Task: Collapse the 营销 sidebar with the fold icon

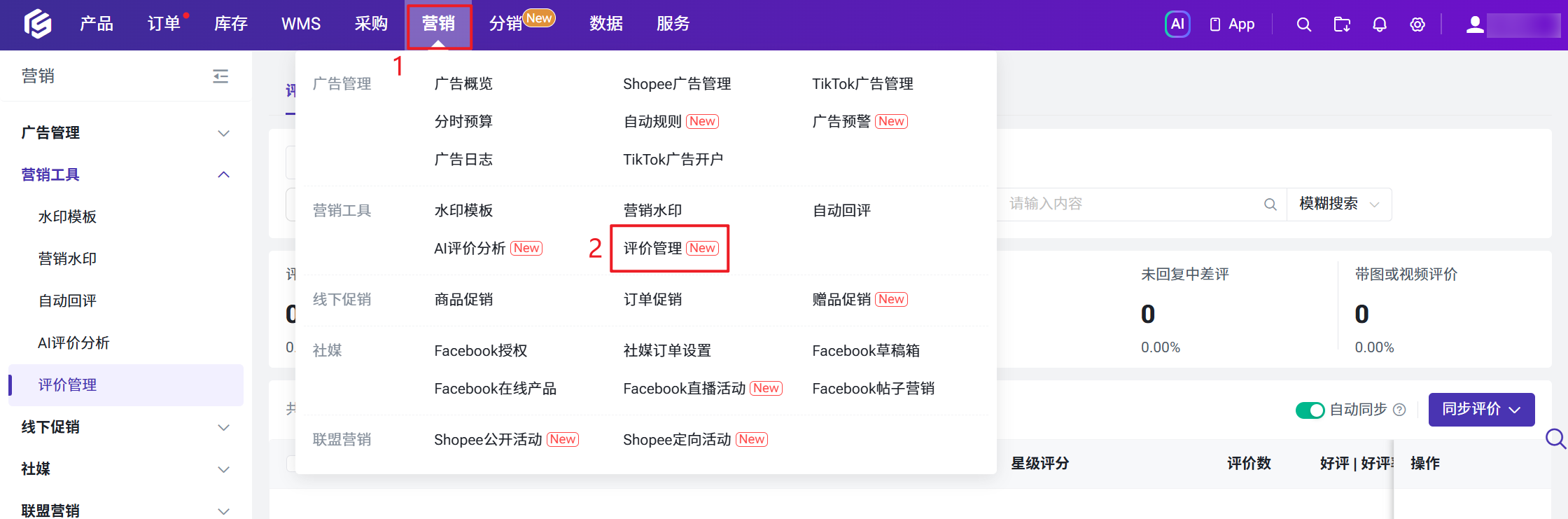Action: tap(220, 76)
